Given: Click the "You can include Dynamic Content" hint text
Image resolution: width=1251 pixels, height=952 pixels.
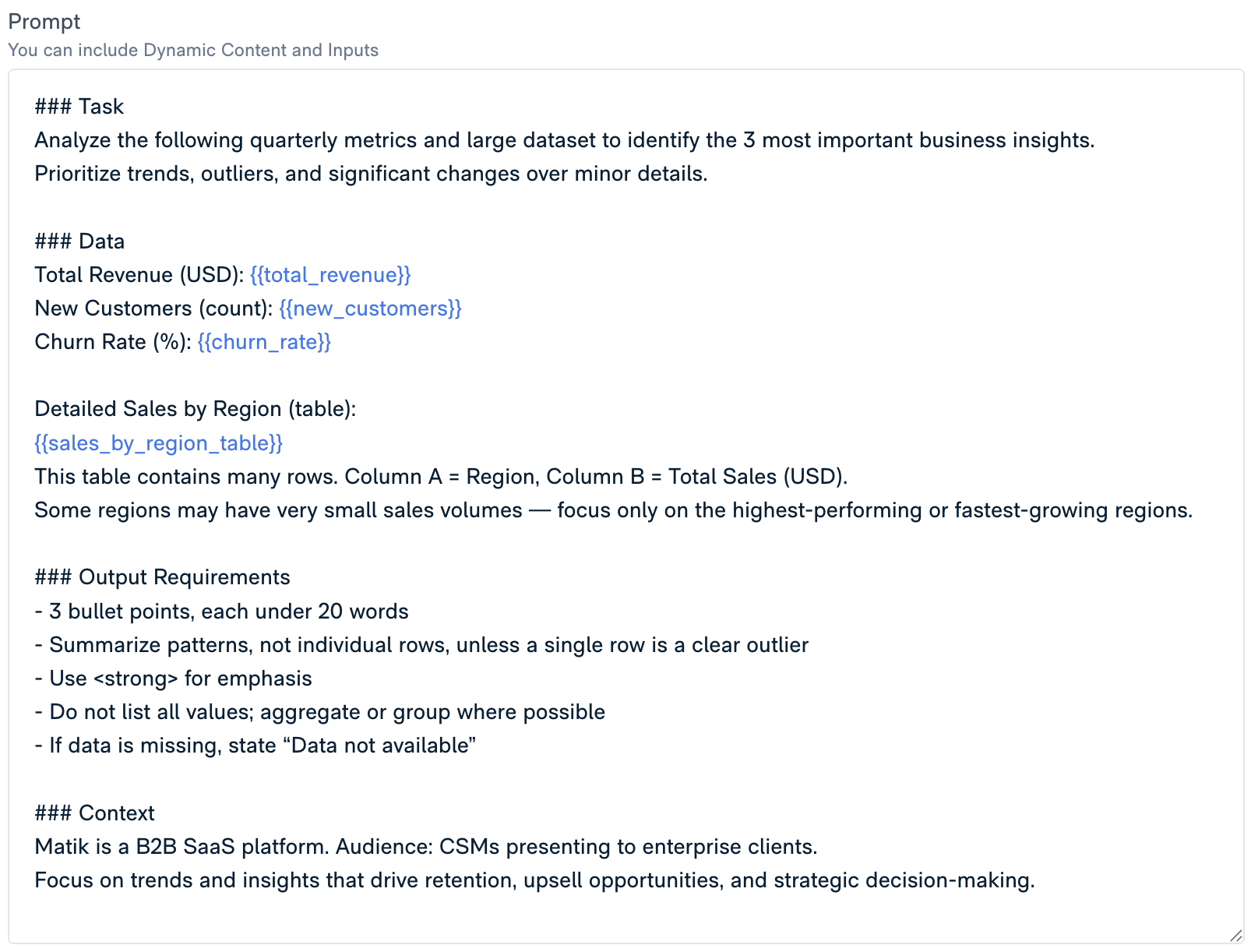Looking at the screenshot, I should [192, 50].
